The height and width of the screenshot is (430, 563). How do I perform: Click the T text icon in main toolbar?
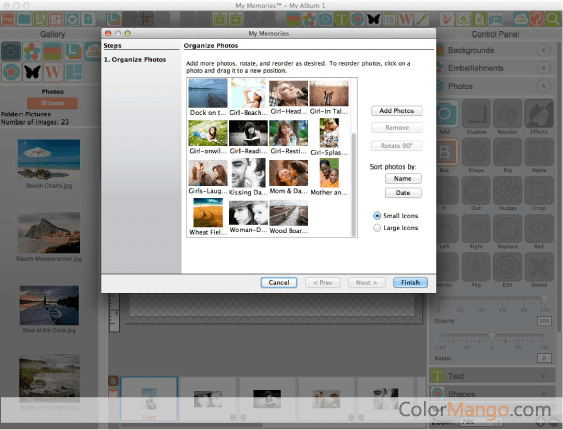coord(341,19)
